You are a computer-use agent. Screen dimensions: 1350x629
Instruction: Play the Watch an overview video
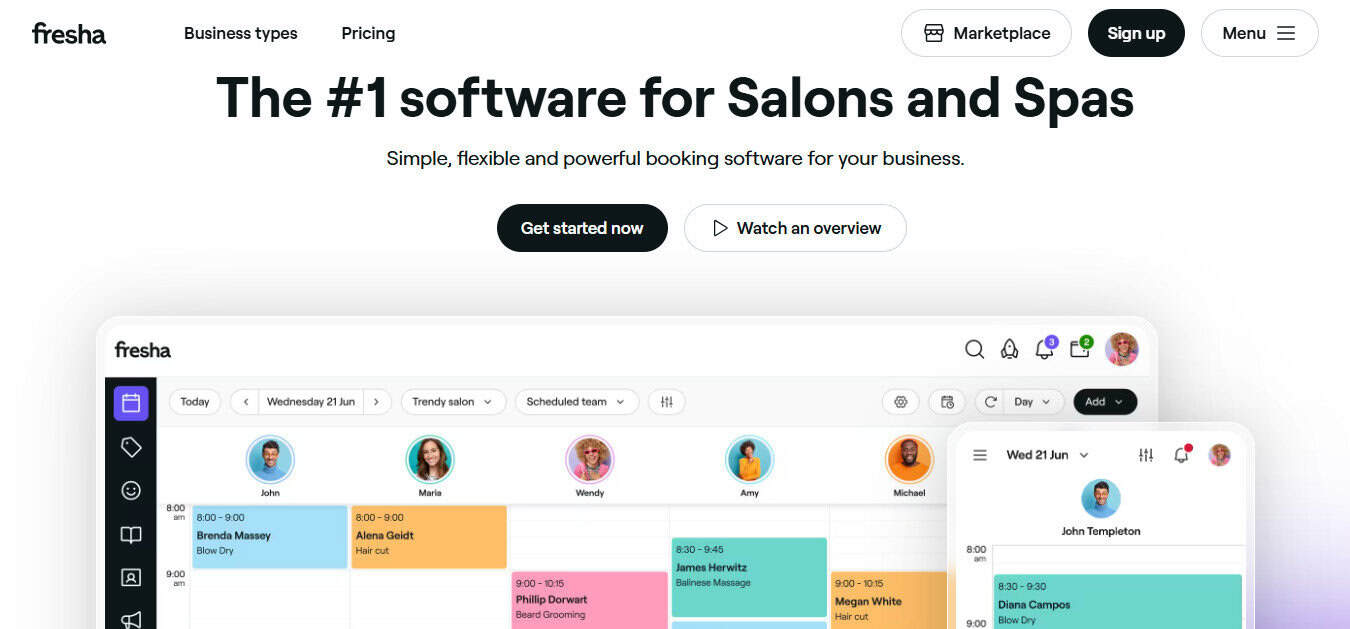pyautogui.click(x=795, y=228)
